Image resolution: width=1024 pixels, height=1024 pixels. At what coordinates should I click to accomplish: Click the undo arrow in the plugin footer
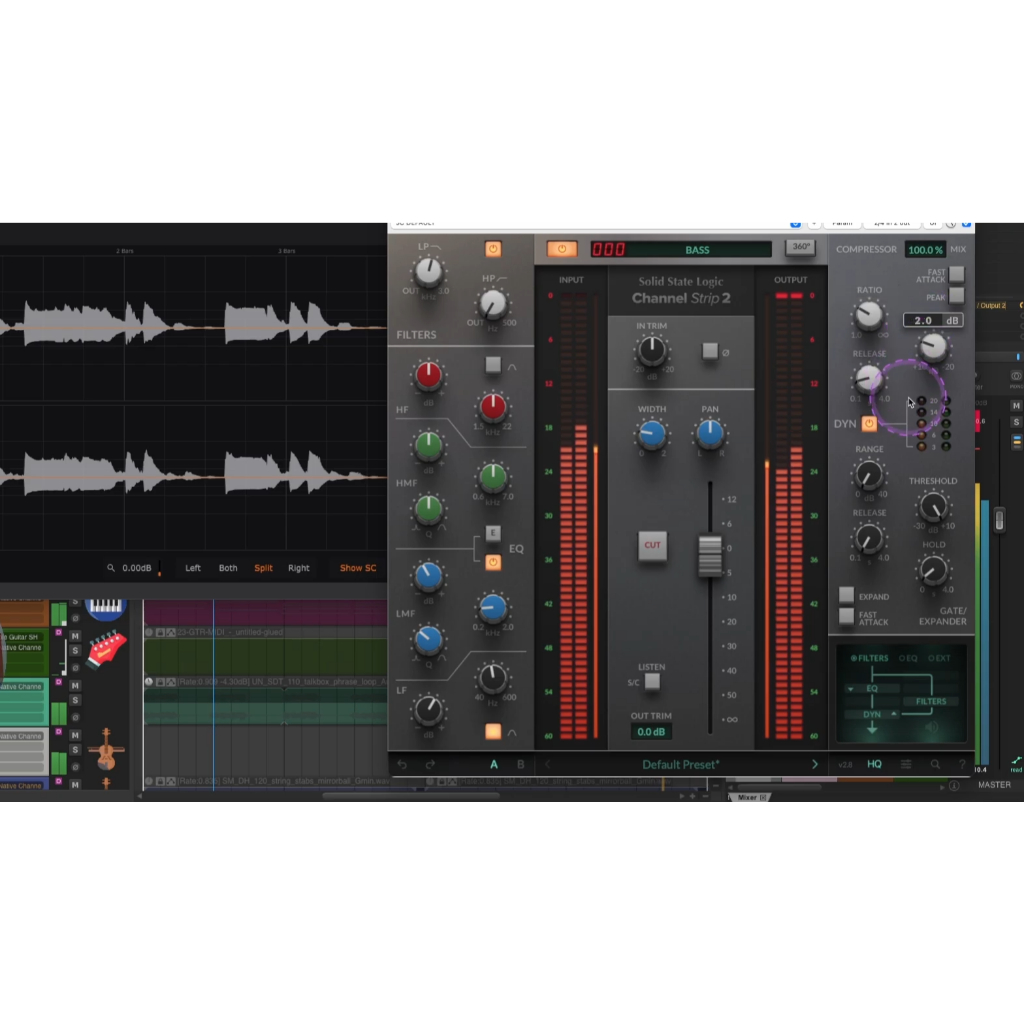tap(402, 765)
